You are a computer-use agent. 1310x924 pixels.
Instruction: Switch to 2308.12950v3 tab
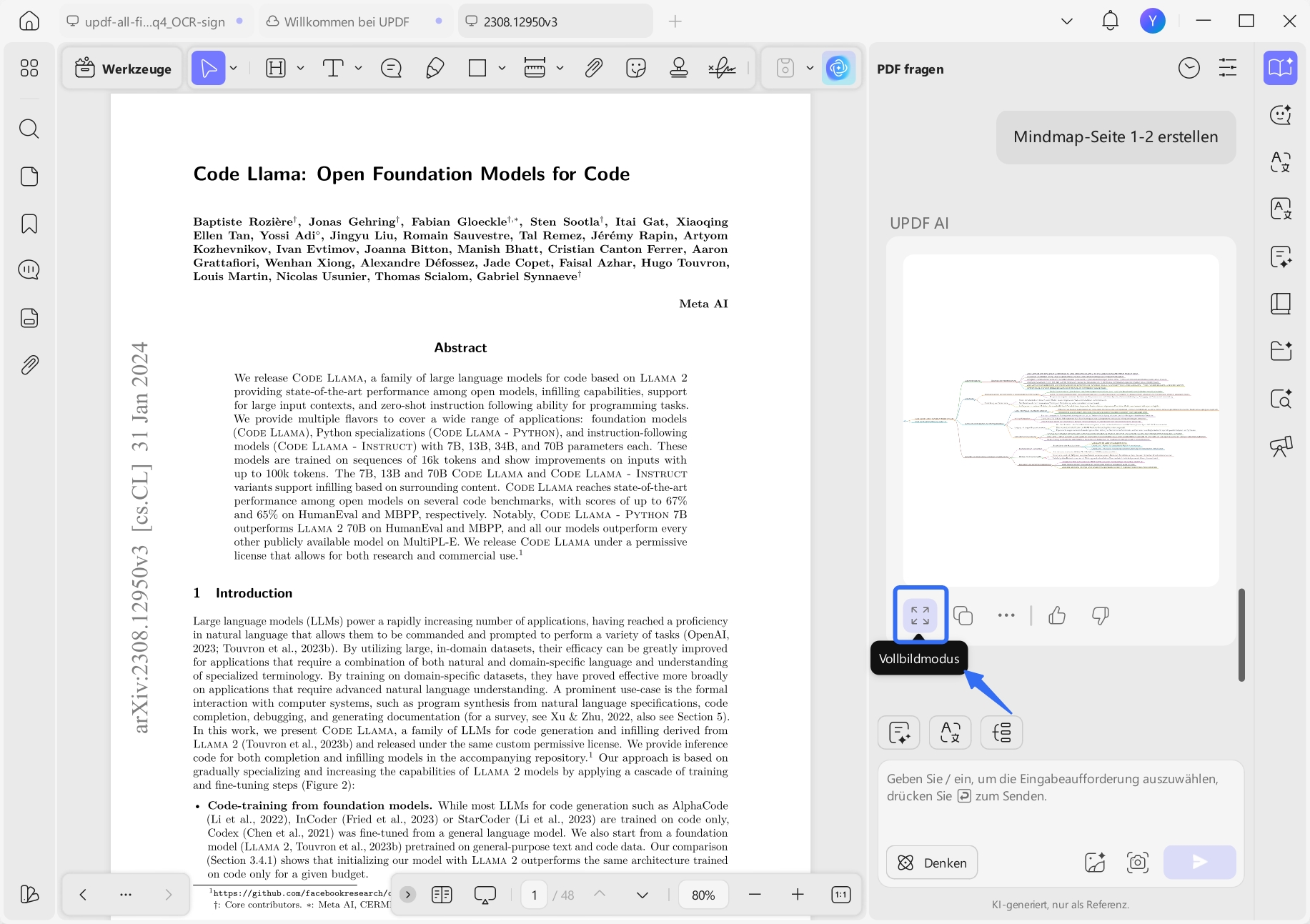click(555, 21)
